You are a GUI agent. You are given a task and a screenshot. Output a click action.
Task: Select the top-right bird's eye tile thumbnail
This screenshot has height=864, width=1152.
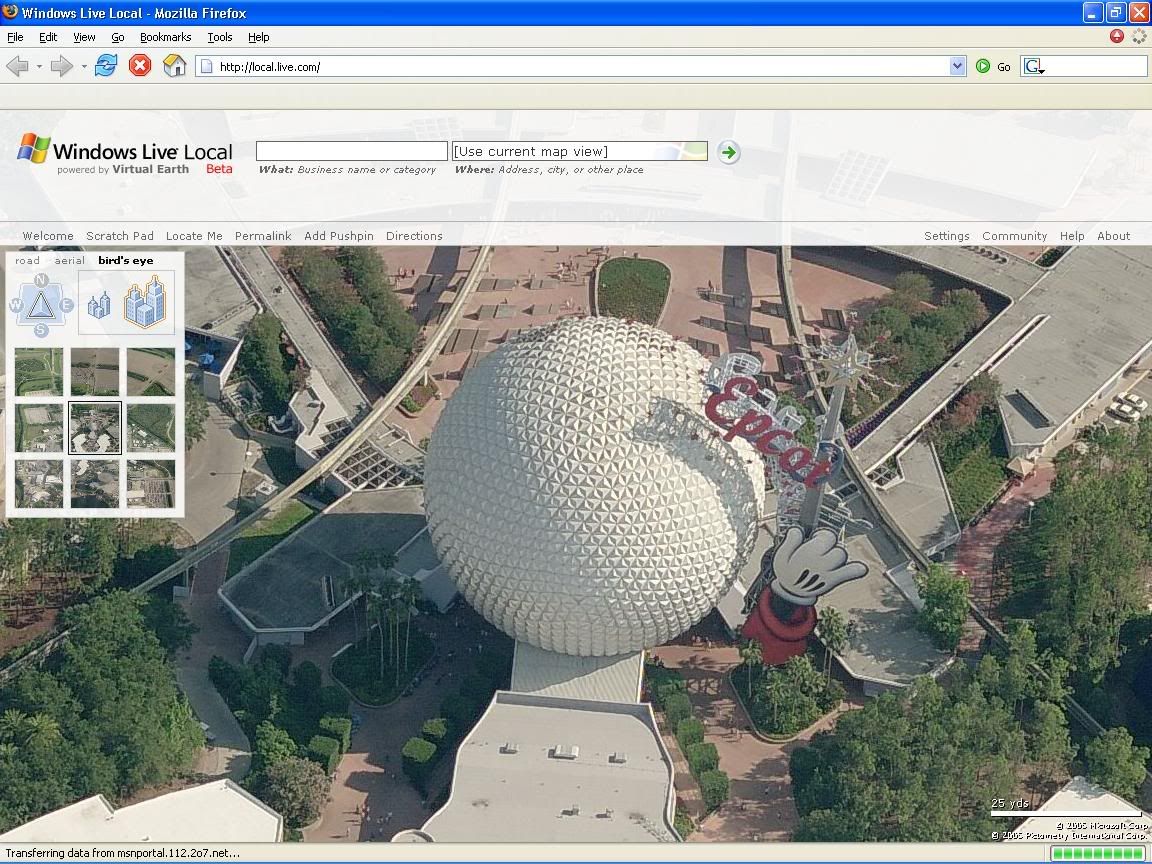(151, 372)
